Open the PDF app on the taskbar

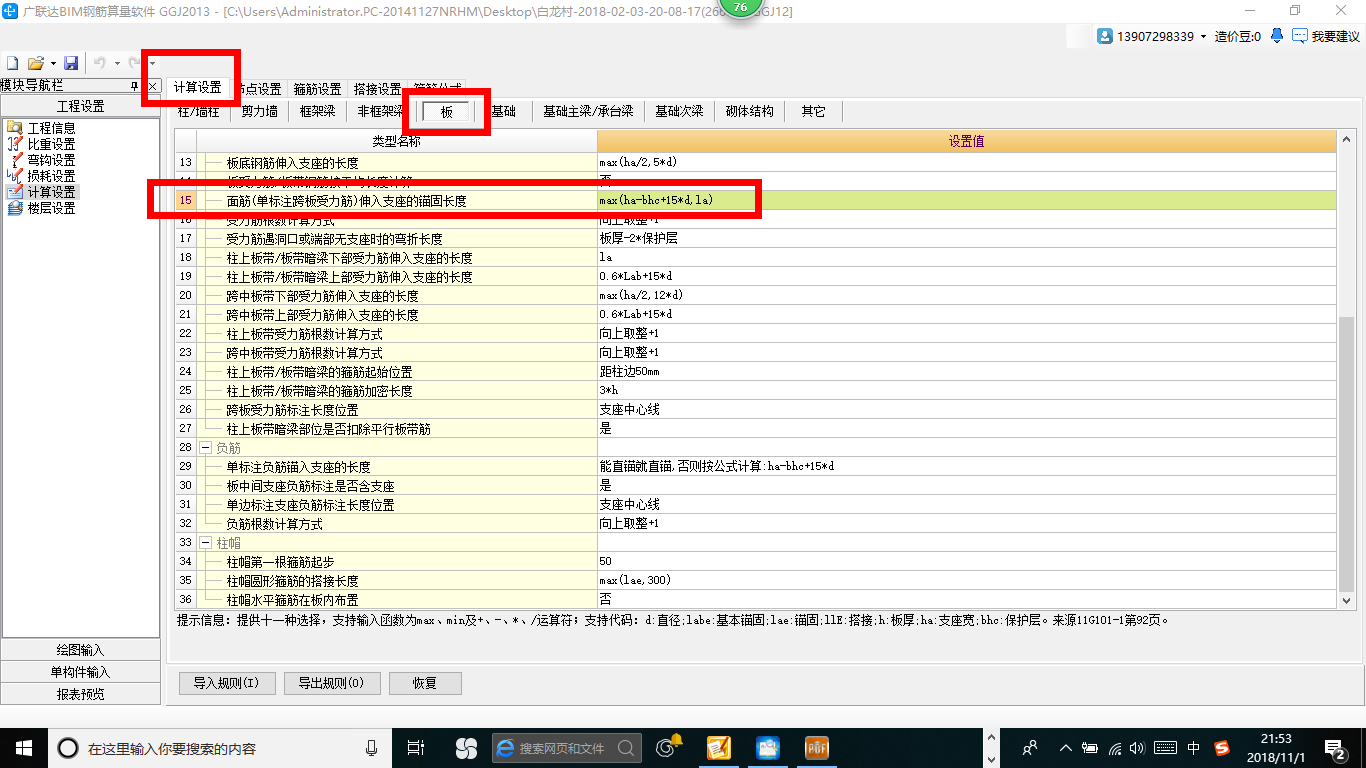817,748
